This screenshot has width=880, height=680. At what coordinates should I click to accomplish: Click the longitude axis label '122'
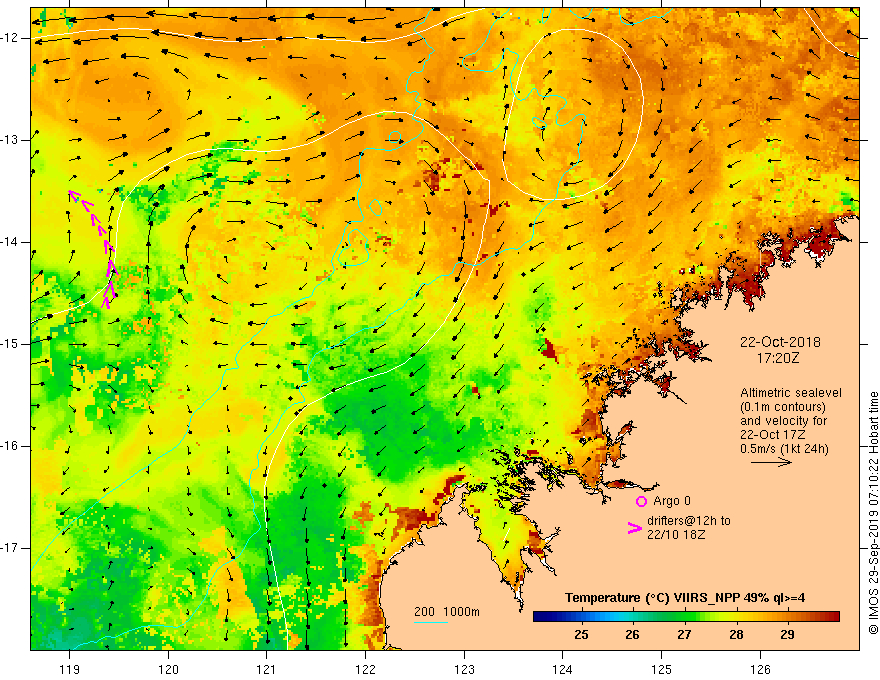(x=365, y=669)
